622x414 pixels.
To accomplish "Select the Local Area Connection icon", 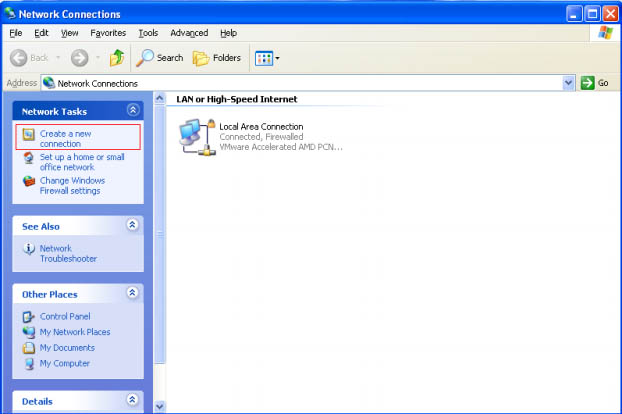I will pos(197,137).
